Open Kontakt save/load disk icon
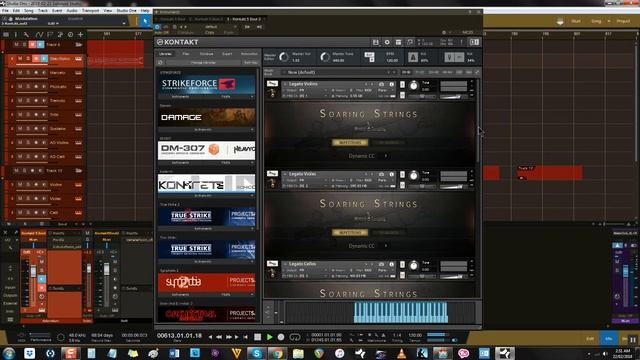 (376, 42)
